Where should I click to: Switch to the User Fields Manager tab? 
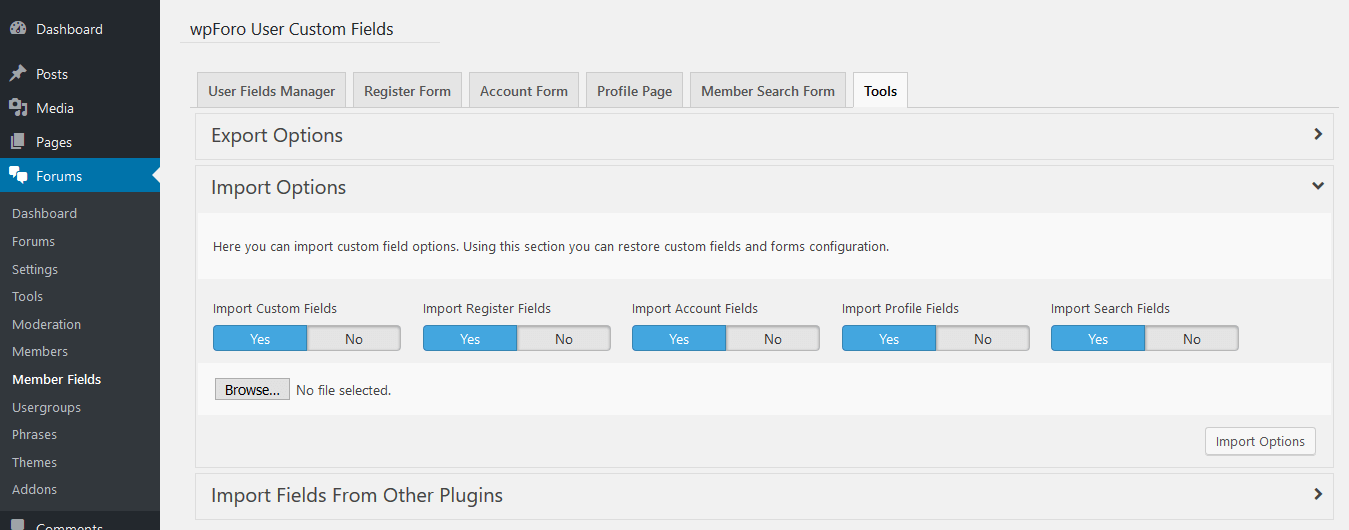(271, 91)
